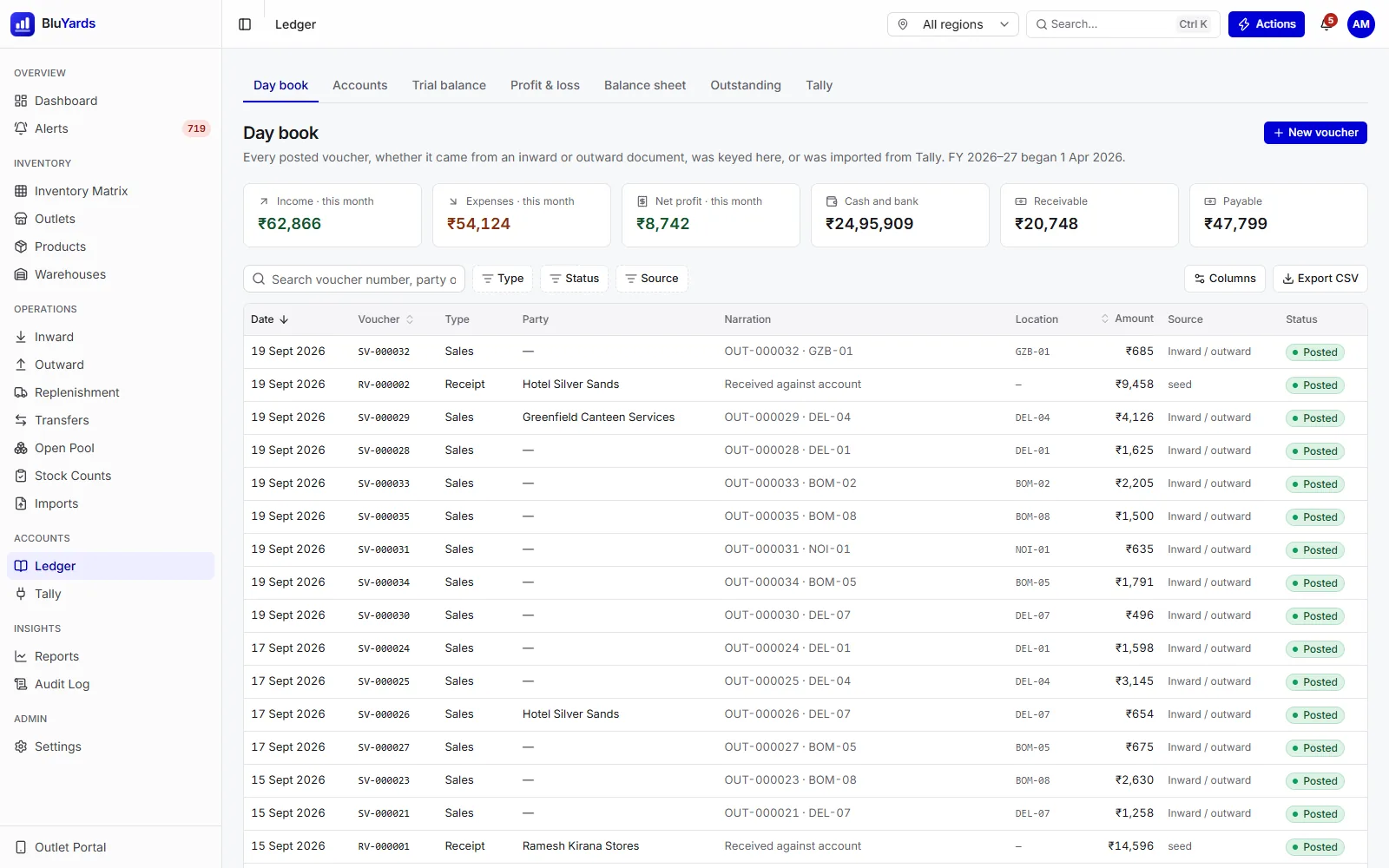Switch to the Trial balance tab

(x=449, y=85)
